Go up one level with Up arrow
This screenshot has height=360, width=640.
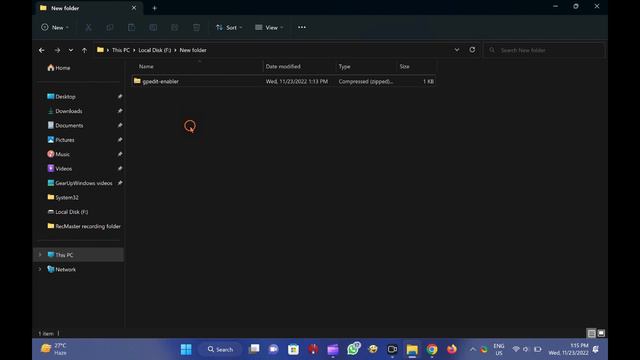tap(84, 50)
